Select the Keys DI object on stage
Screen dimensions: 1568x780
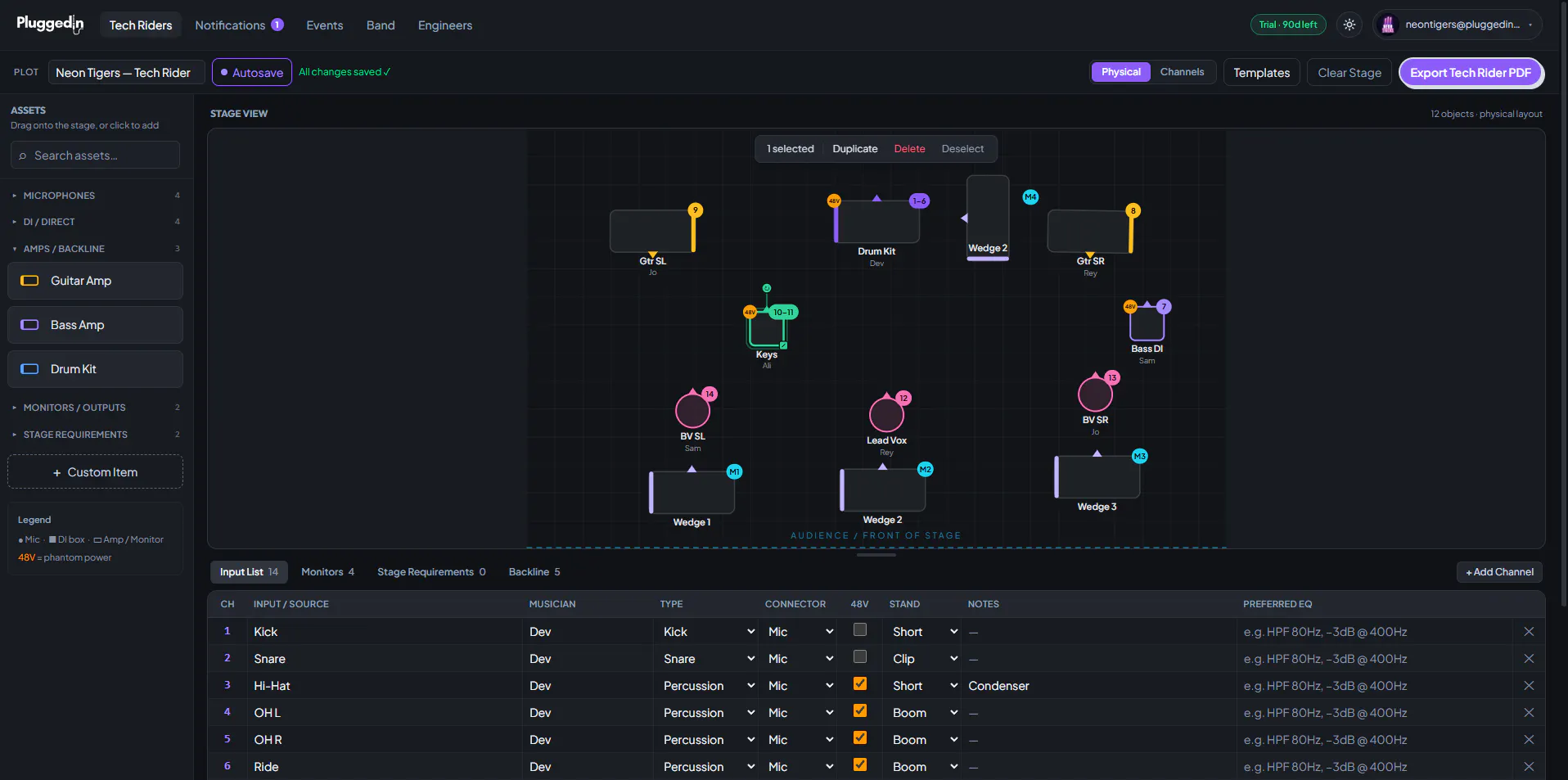pyautogui.click(x=766, y=329)
